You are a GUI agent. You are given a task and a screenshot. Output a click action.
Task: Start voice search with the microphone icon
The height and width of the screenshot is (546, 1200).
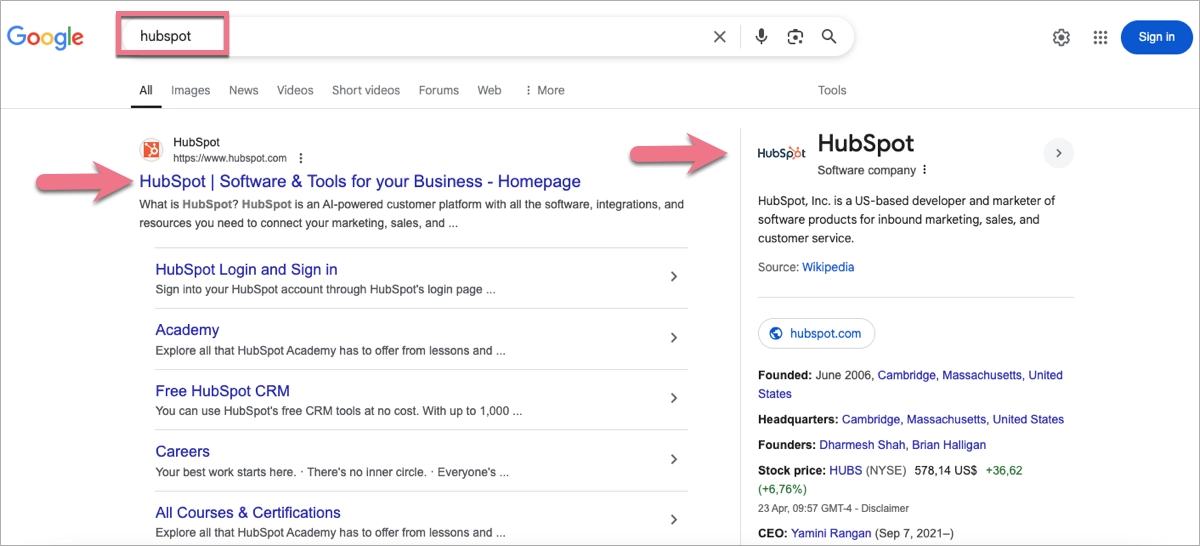(x=761, y=37)
